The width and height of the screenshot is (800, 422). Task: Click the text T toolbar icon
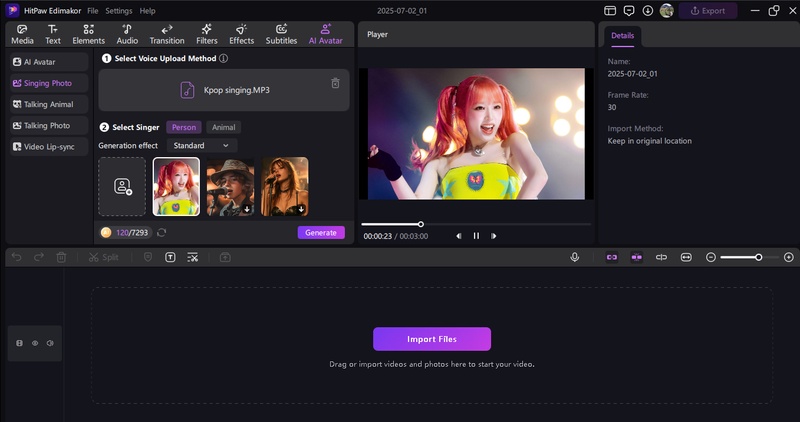click(170, 257)
